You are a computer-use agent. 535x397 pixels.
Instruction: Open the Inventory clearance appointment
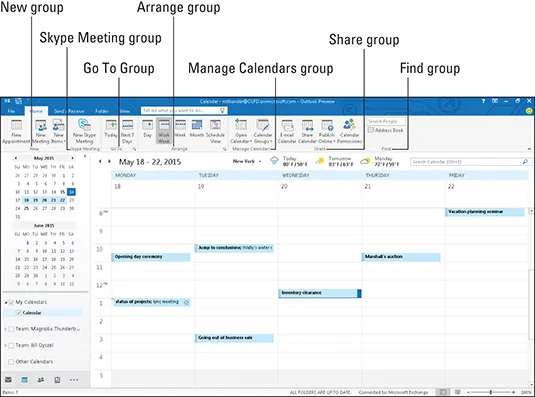click(320, 293)
